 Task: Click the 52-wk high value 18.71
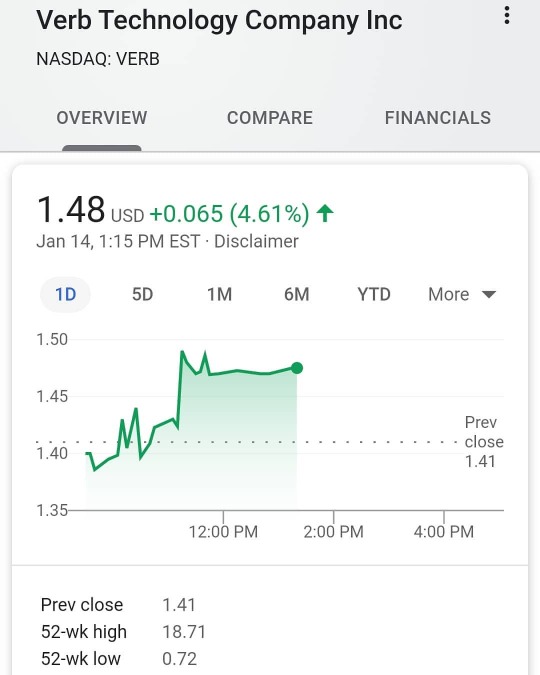(184, 632)
